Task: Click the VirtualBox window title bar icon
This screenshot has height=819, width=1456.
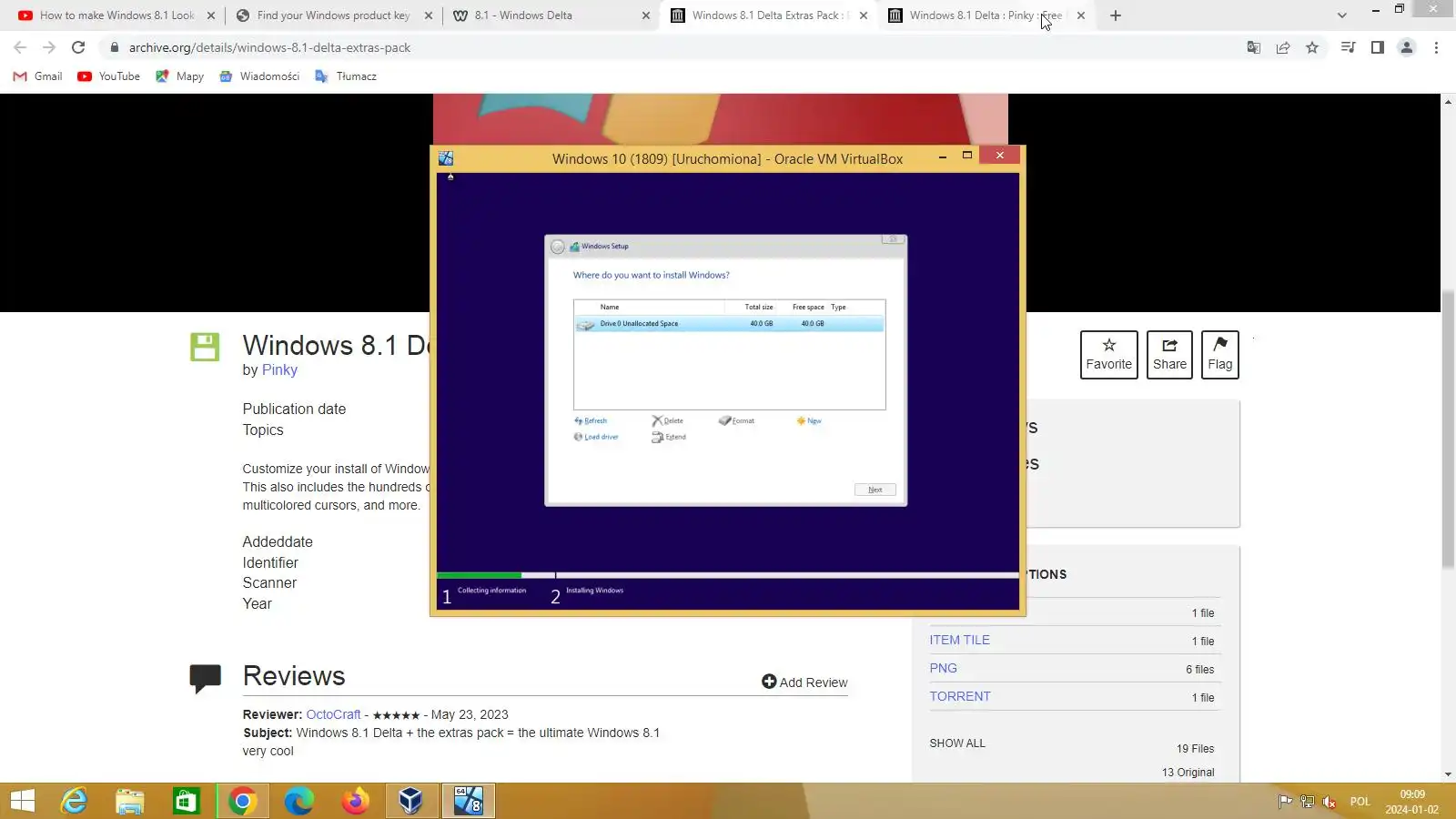Action: [446, 158]
